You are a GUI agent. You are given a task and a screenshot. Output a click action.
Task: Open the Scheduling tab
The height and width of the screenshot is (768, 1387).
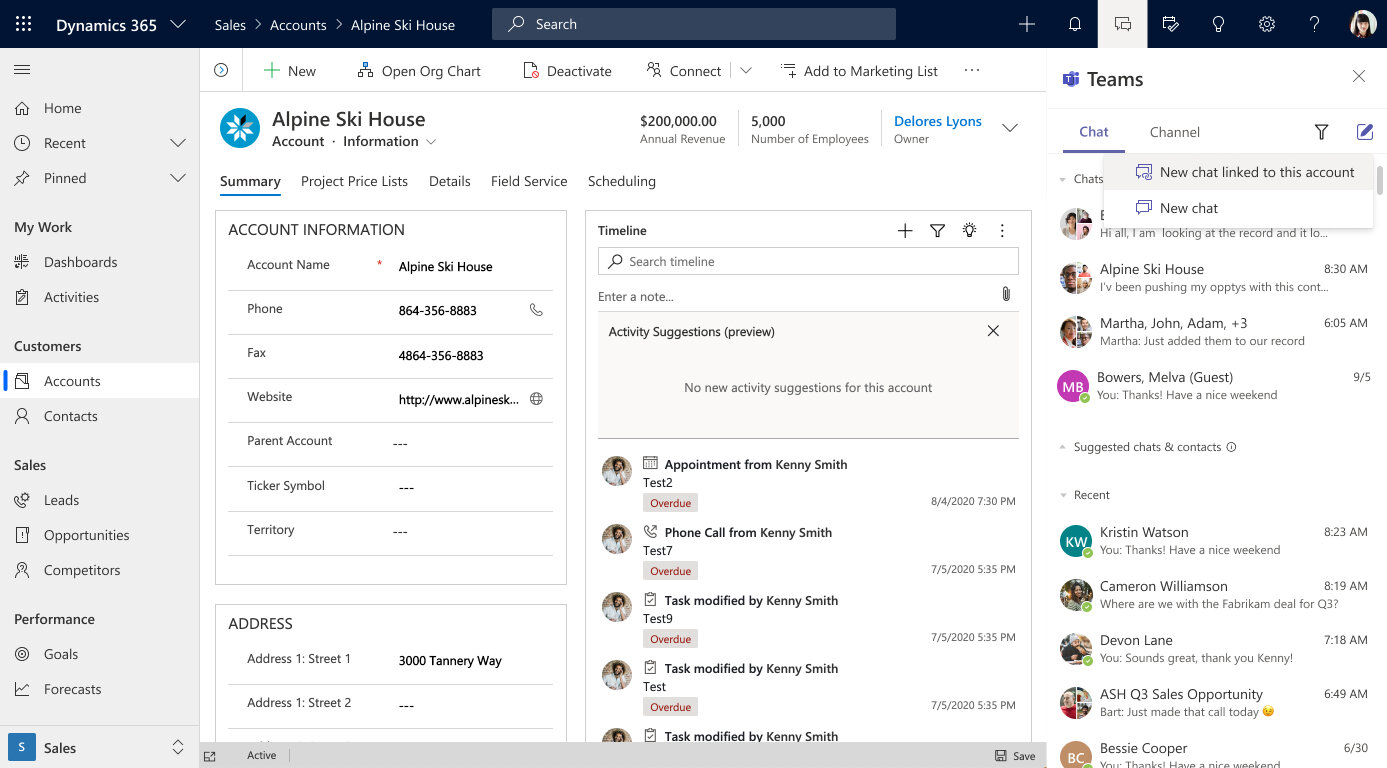pyautogui.click(x=622, y=181)
